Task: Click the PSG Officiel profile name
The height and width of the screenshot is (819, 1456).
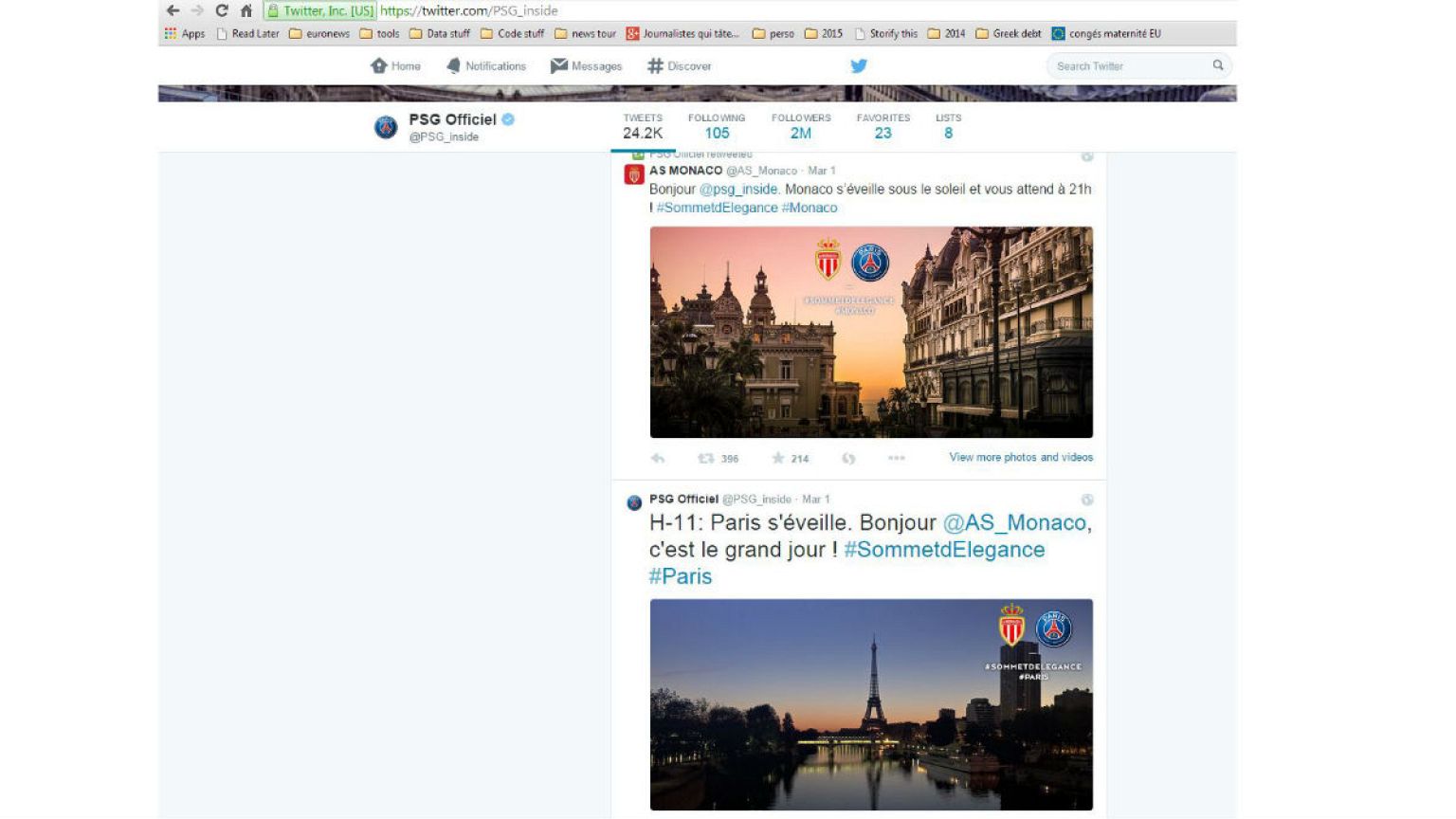Action: click(452, 119)
